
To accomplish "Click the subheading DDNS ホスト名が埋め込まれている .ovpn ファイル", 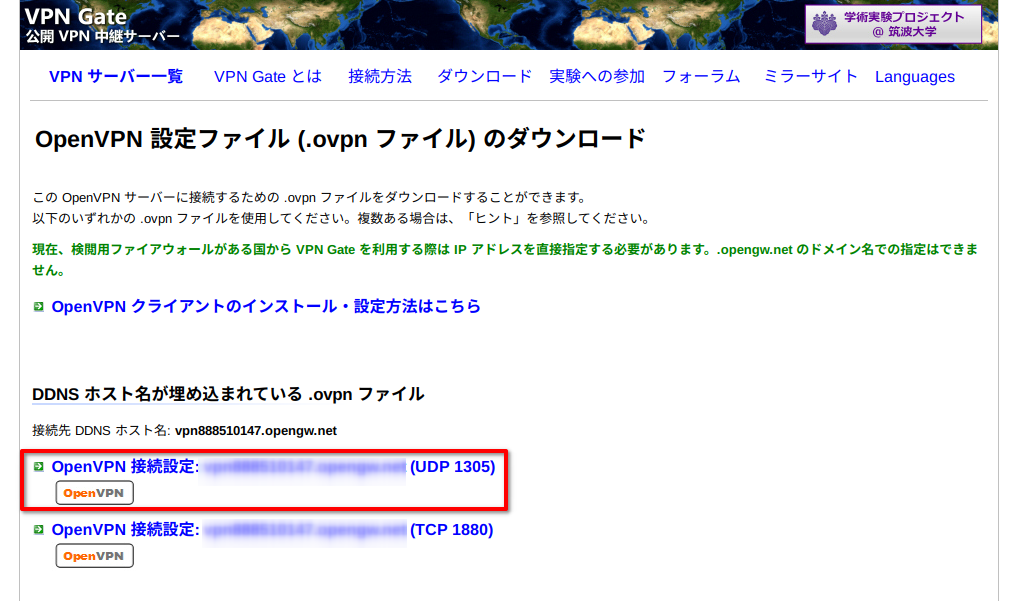I will pos(228,395).
